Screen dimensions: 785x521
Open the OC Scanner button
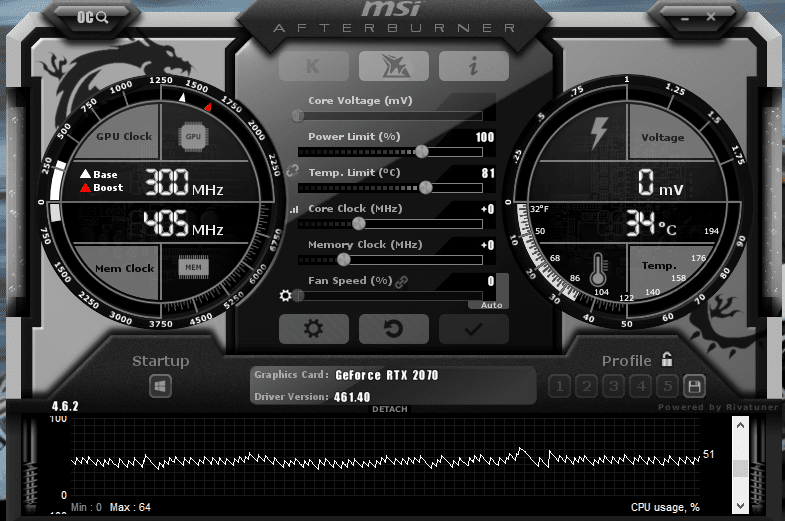tap(92, 18)
